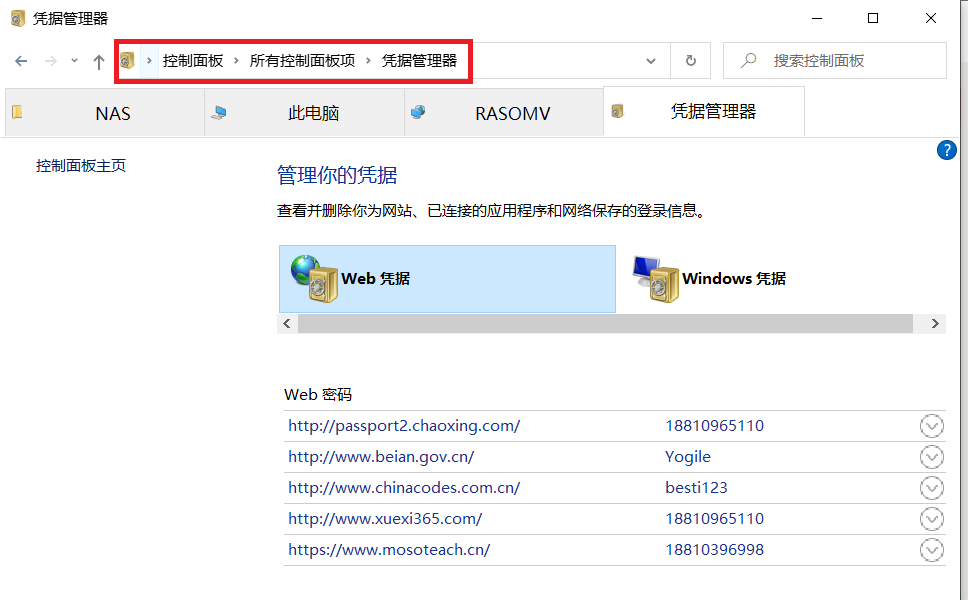This screenshot has height=600, width=968.
Task: Click the horizontal scrollbar right arrow
Action: tap(935, 323)
